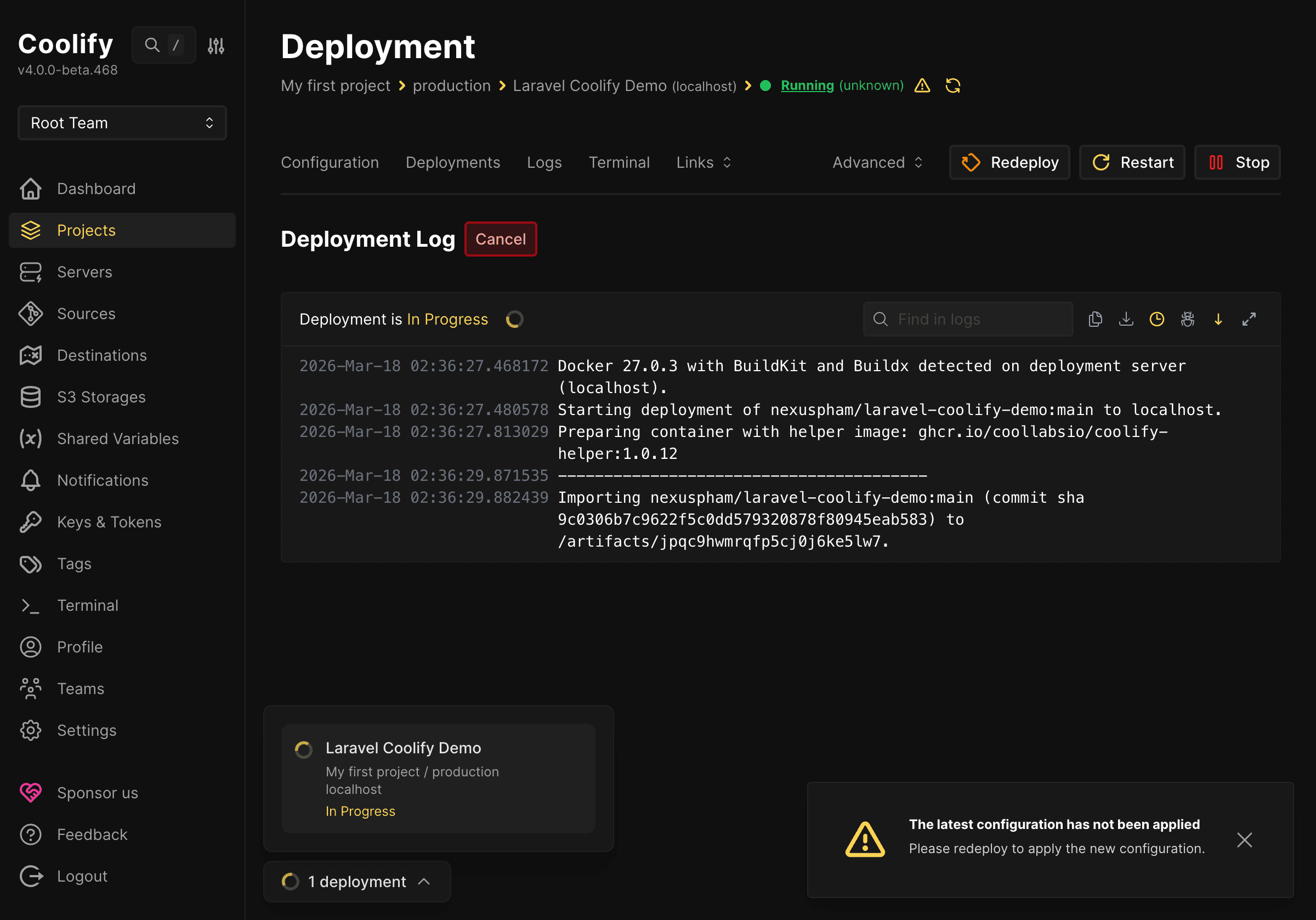1316x920 pixels.
Task: Open the Root Team selector
Action: point(122,123)
